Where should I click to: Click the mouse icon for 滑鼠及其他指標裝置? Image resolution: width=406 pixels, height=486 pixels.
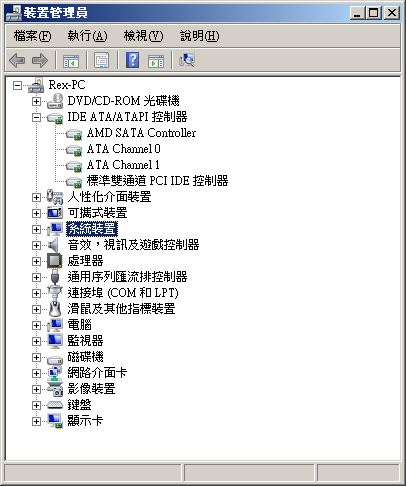point(55,309)
